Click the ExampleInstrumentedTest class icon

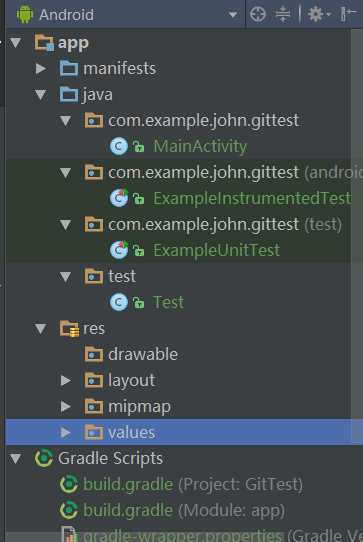(x=119, y=198)
